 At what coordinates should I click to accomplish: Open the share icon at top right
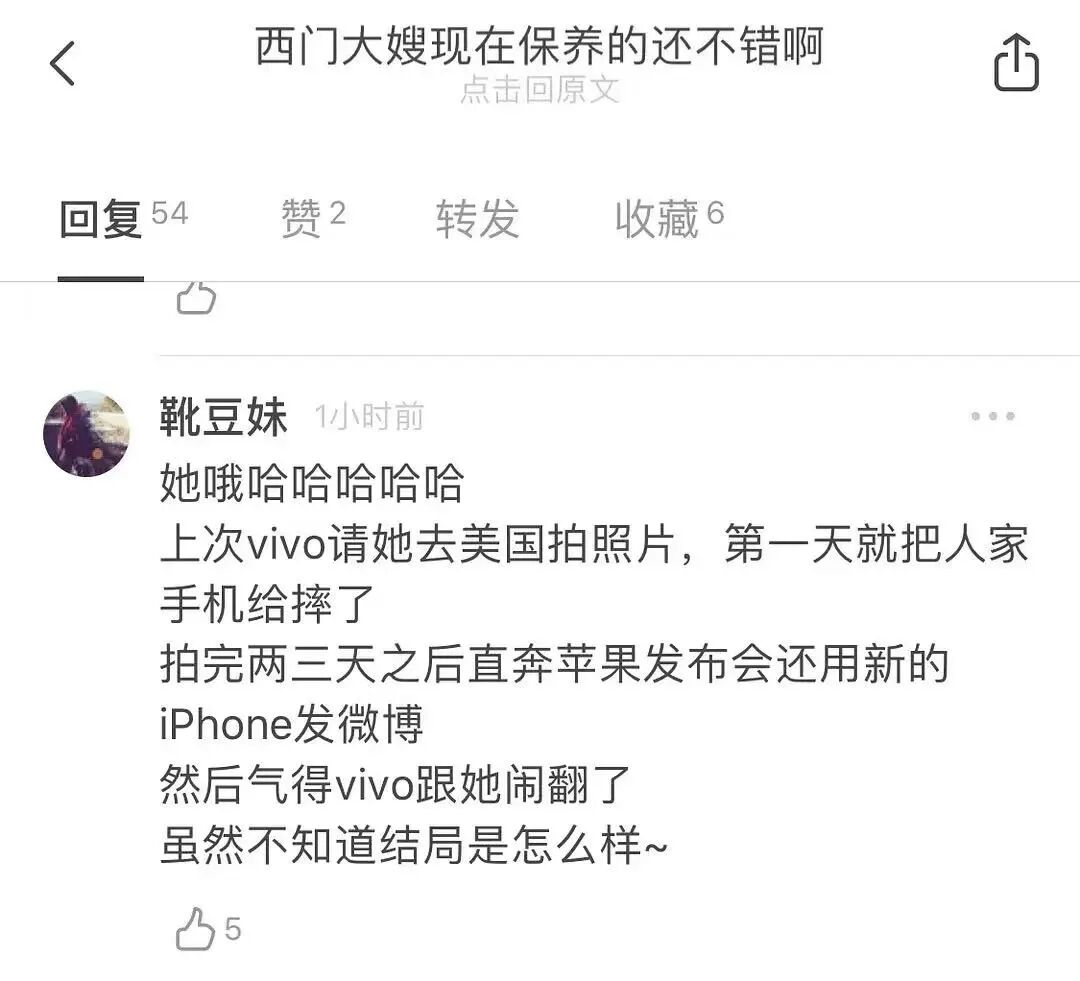tap(1016, 62)
